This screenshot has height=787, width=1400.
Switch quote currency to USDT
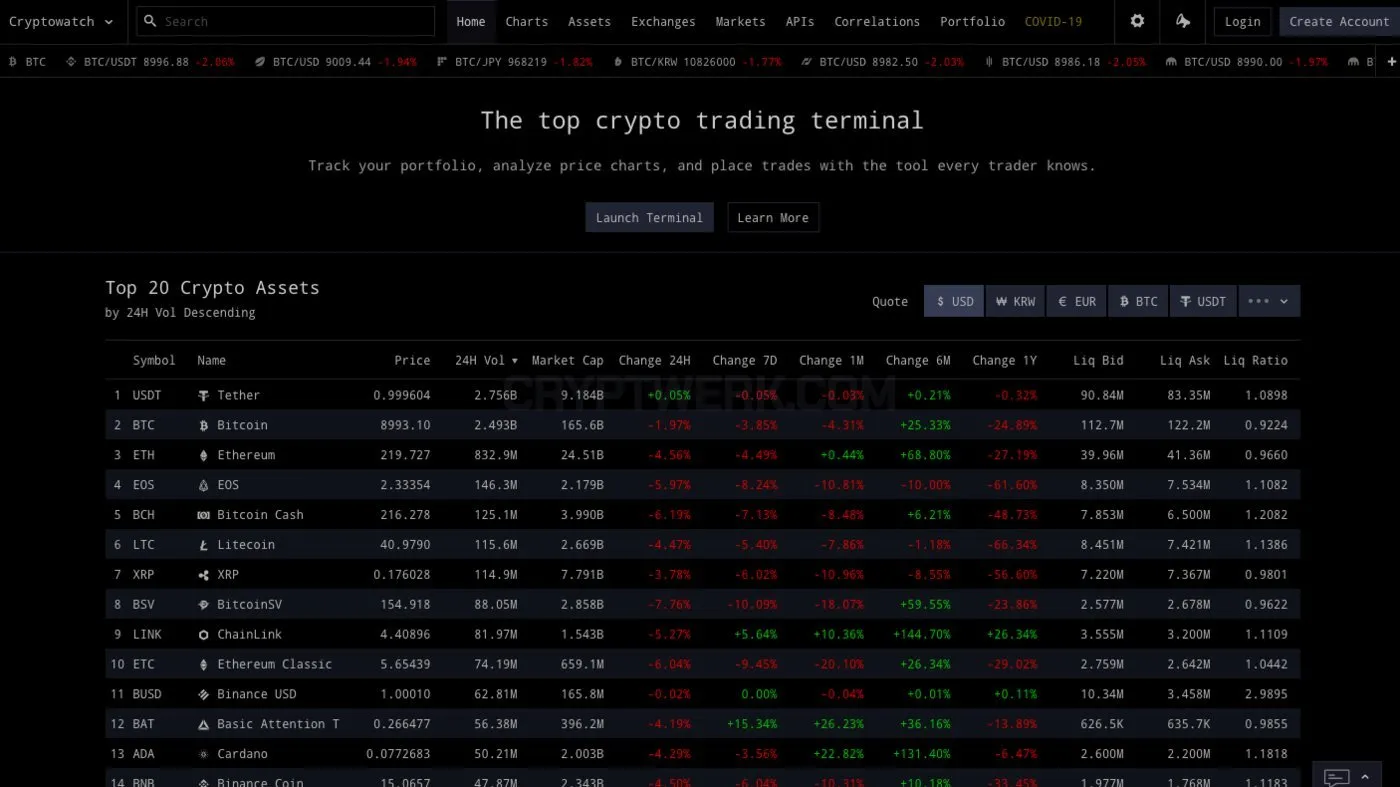(x=1203, y=301)
